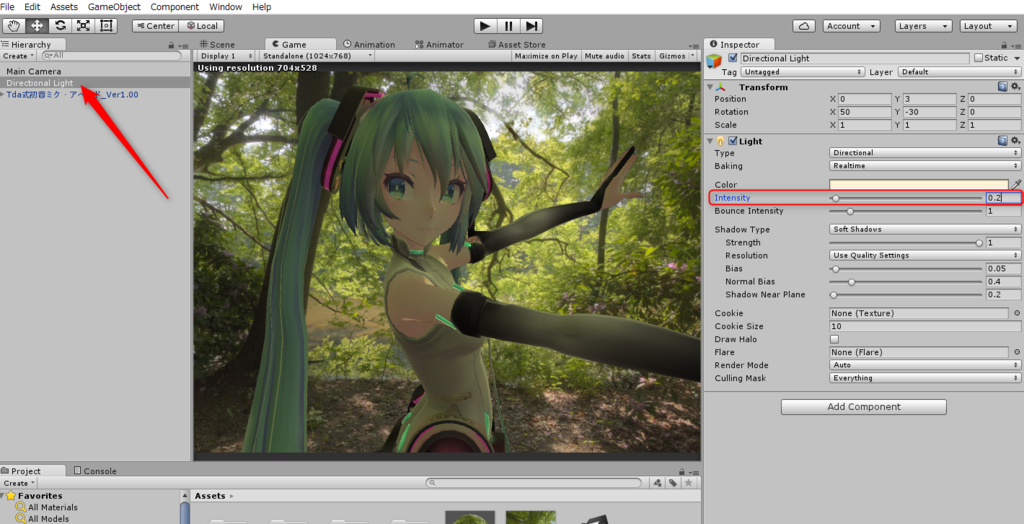The image size is (1024, 524).
Task: Open the Gizmos dropdown
Action: pyautogui.click(x=676, y=56)
